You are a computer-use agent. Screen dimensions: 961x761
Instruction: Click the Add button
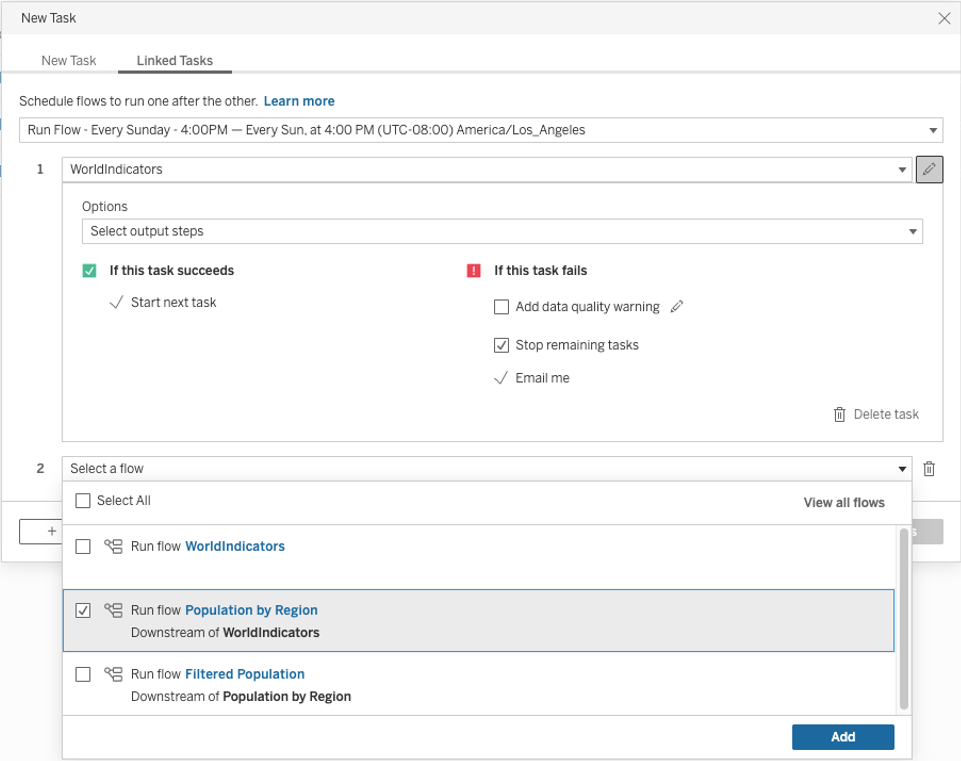pyautogui.click(x=843, y=737)
